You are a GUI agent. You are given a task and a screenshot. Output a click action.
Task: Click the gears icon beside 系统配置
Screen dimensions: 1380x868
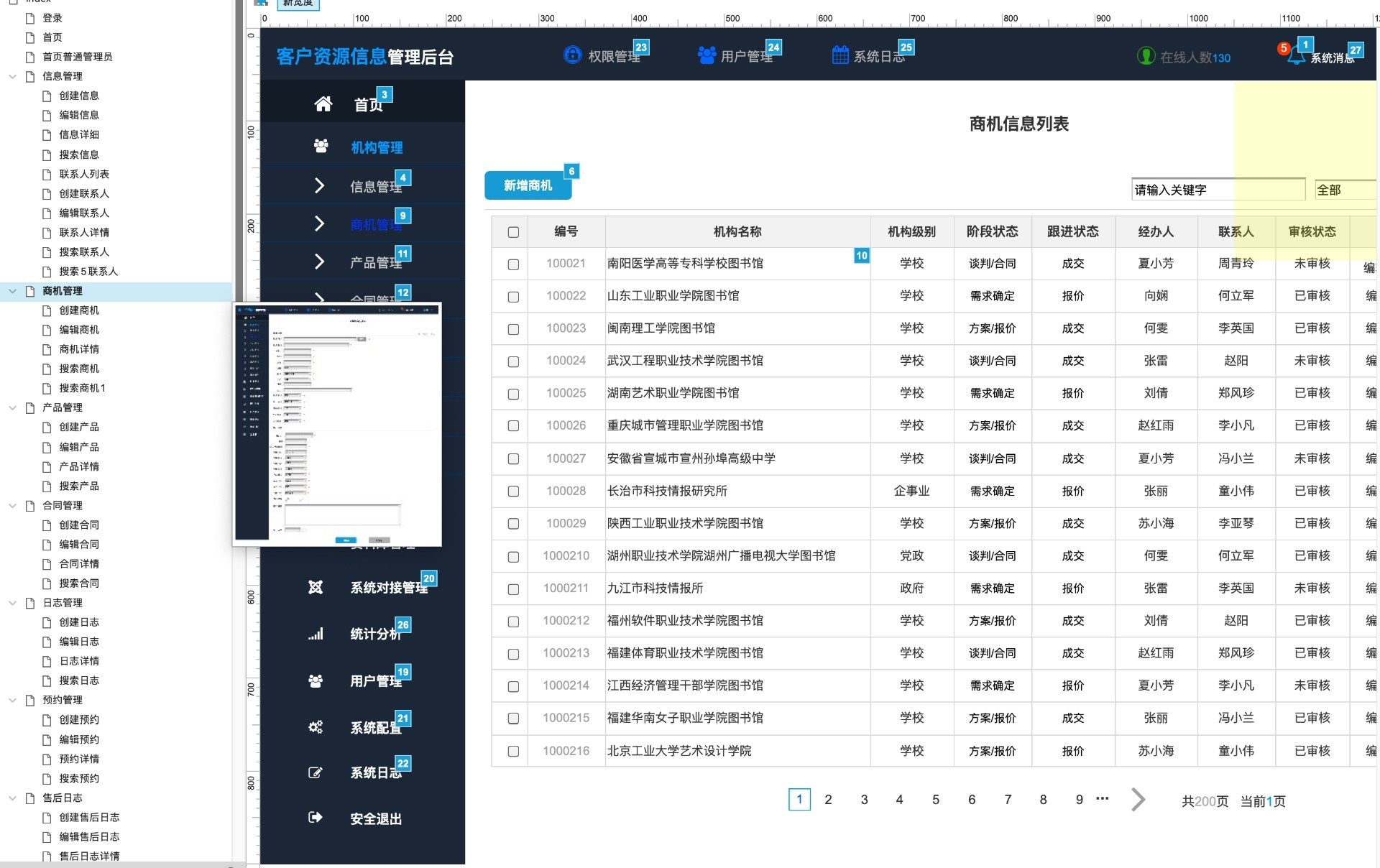(316, 727)
